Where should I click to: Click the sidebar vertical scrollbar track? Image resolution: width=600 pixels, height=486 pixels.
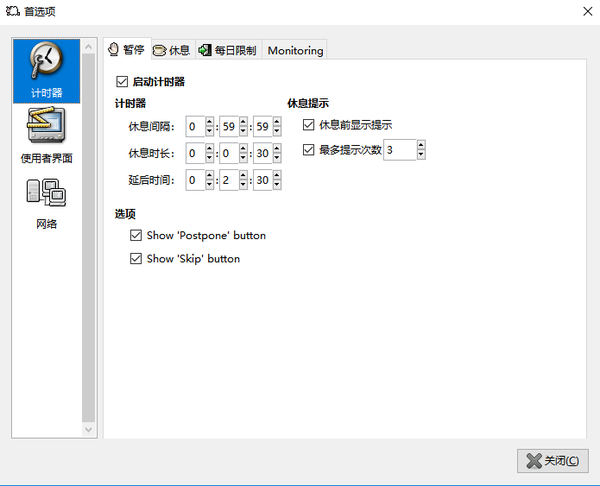(88, 238)
